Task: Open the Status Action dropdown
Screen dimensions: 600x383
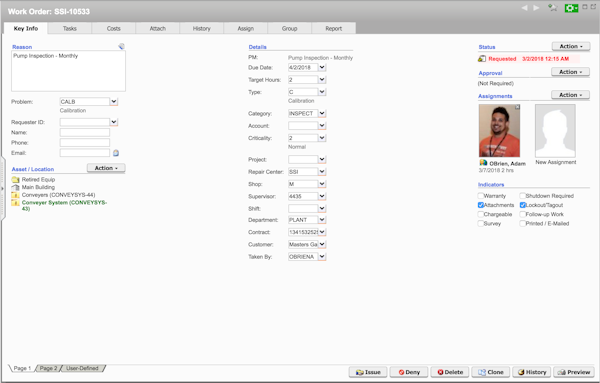Action: pyautogui.click(x=571, y=46)
